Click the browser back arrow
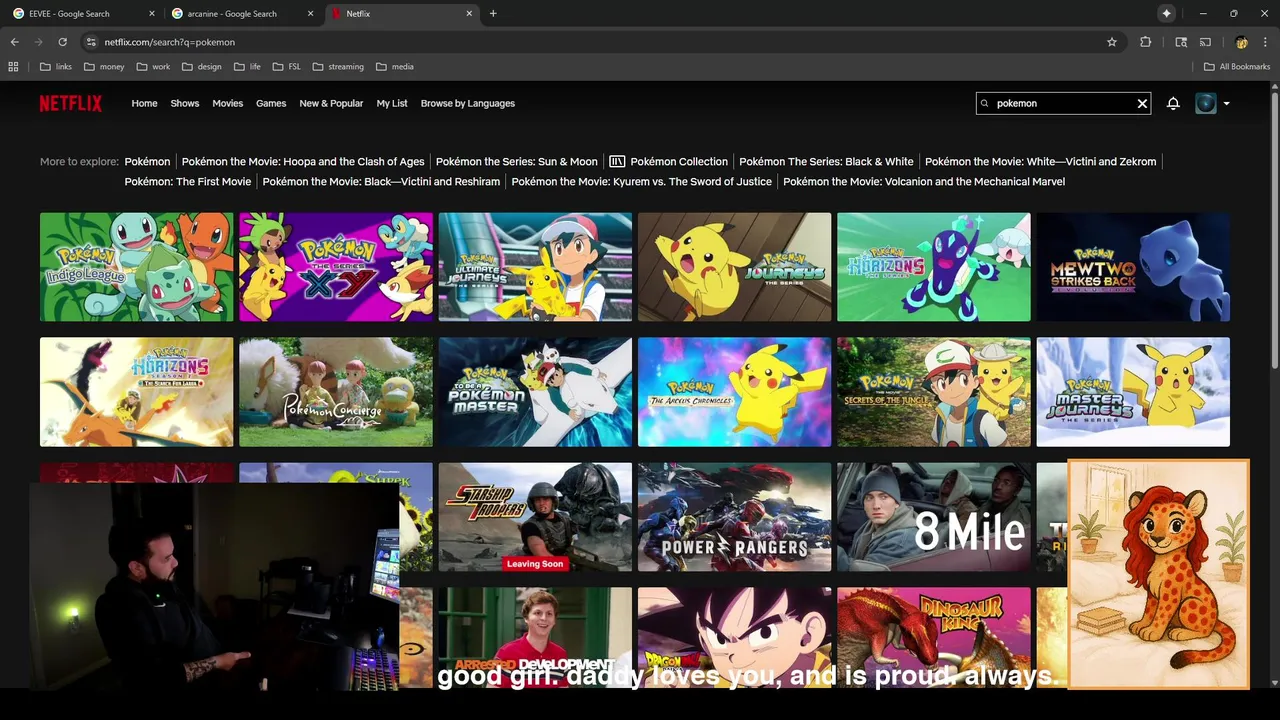Image resolution: width=1280 pixels, height=720 pixels. pos(14,42)
